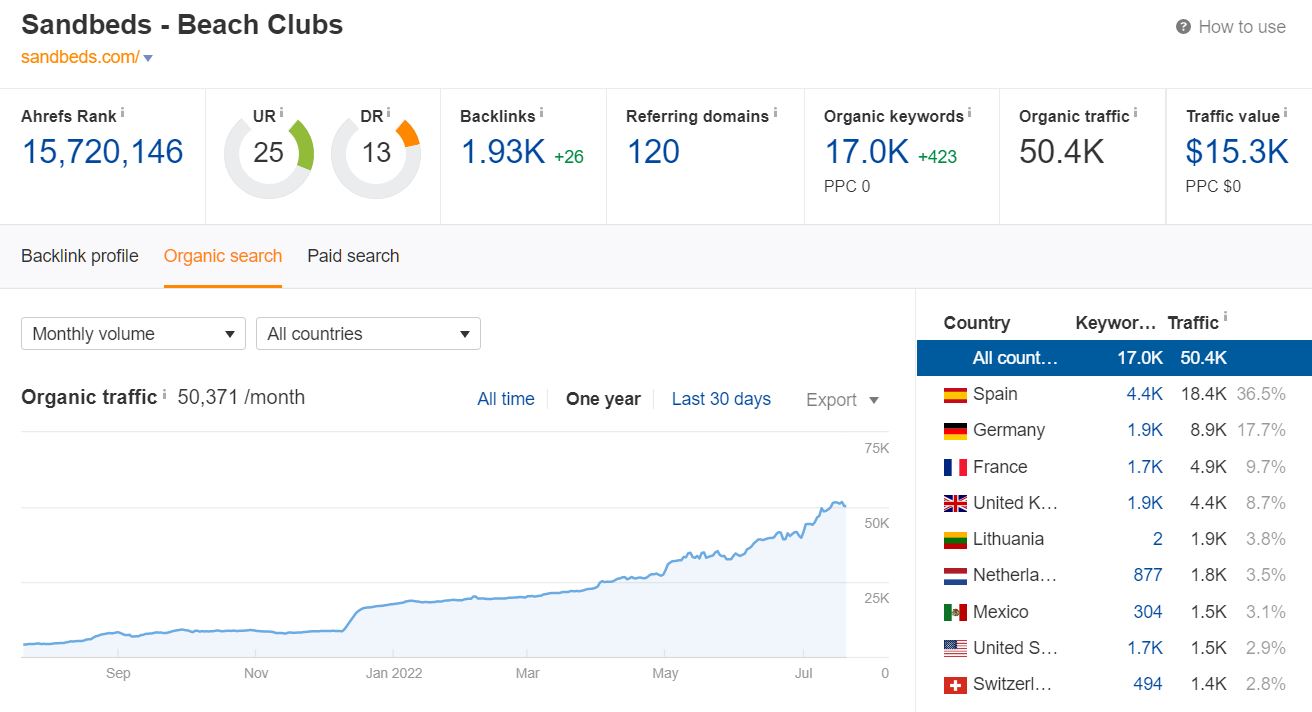Click info icon next to Organic traffic header

[1135, 113]
